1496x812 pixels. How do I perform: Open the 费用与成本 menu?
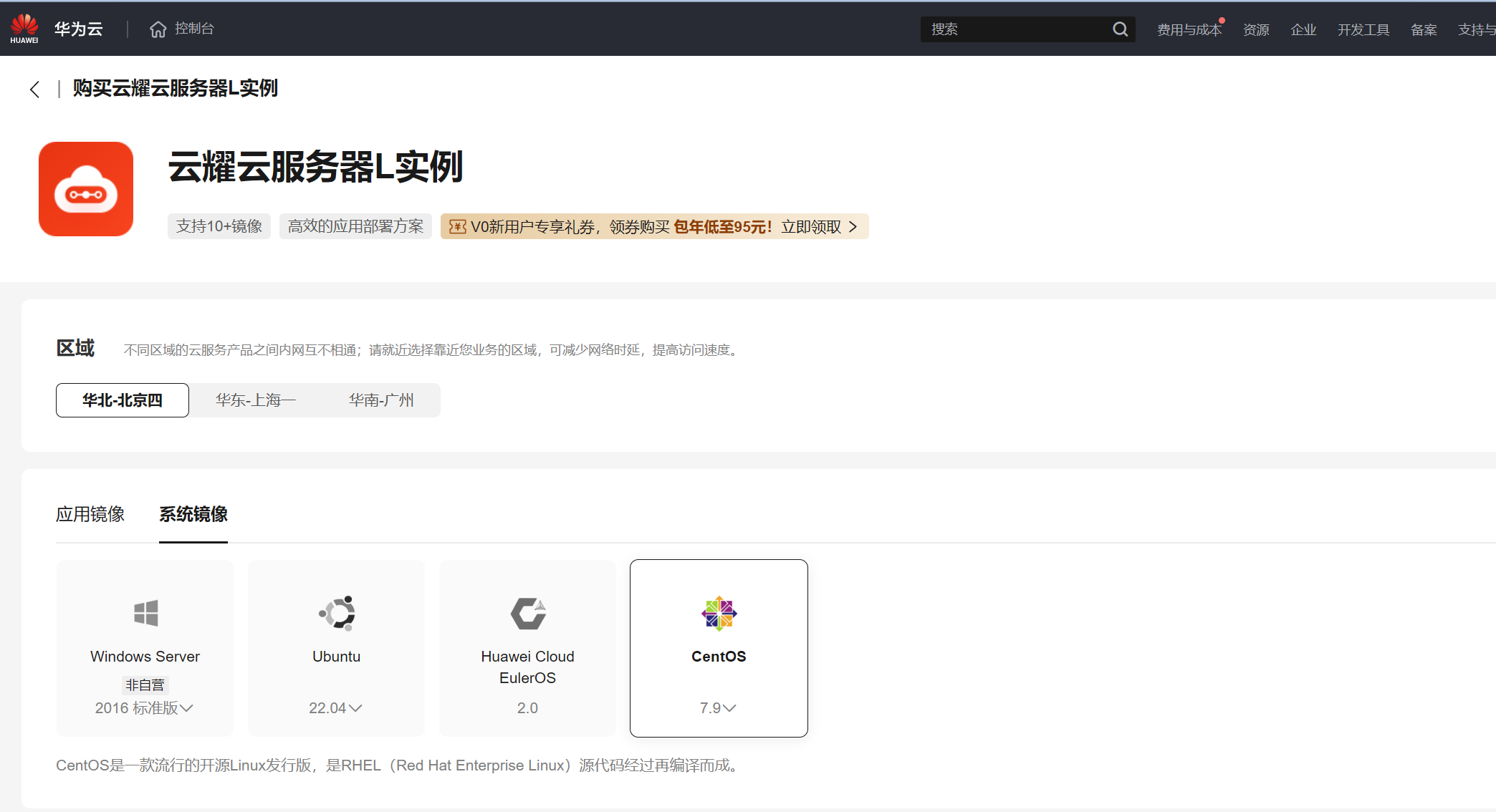click(x=1189, y=29)
